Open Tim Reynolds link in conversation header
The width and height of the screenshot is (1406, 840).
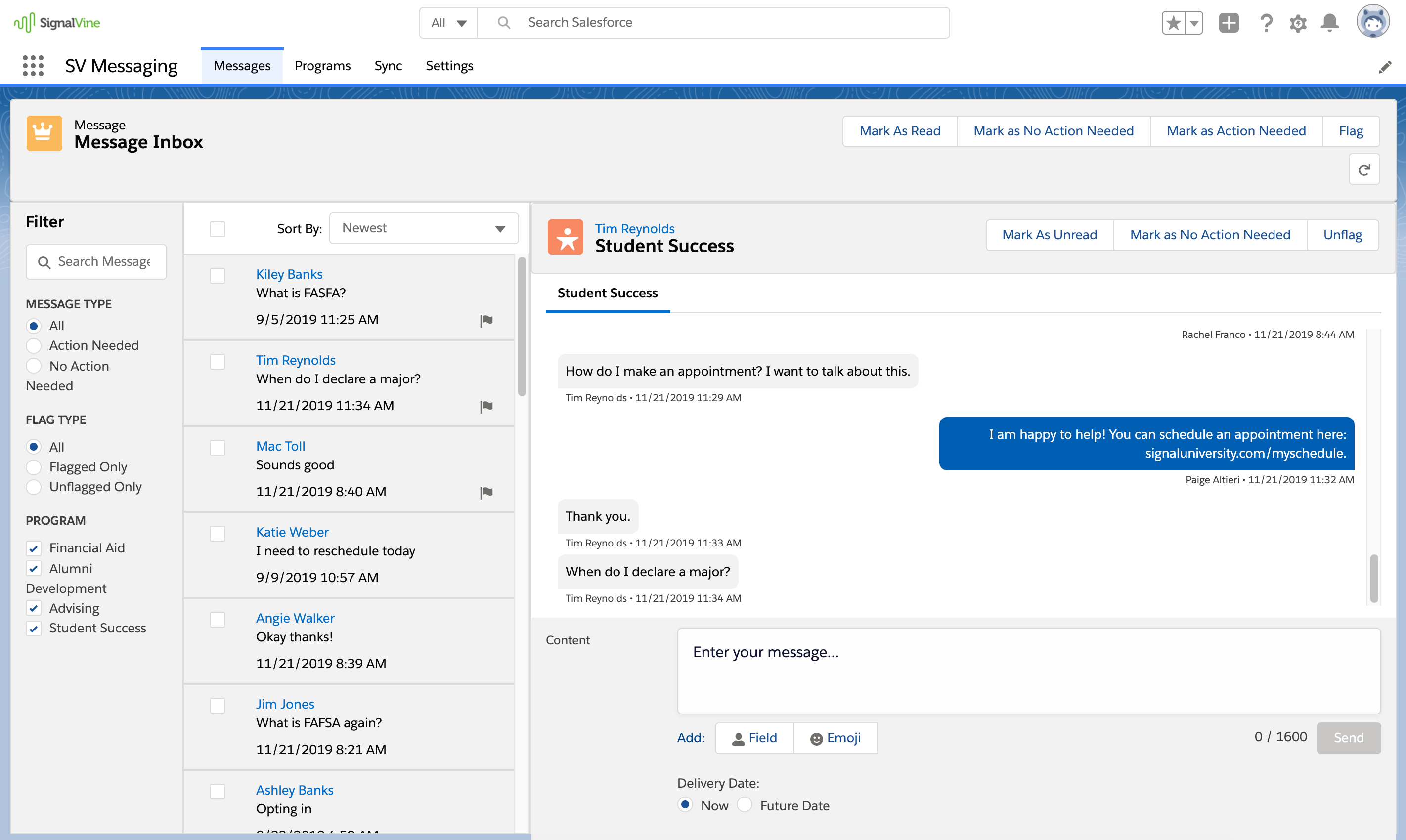(634, 229)
